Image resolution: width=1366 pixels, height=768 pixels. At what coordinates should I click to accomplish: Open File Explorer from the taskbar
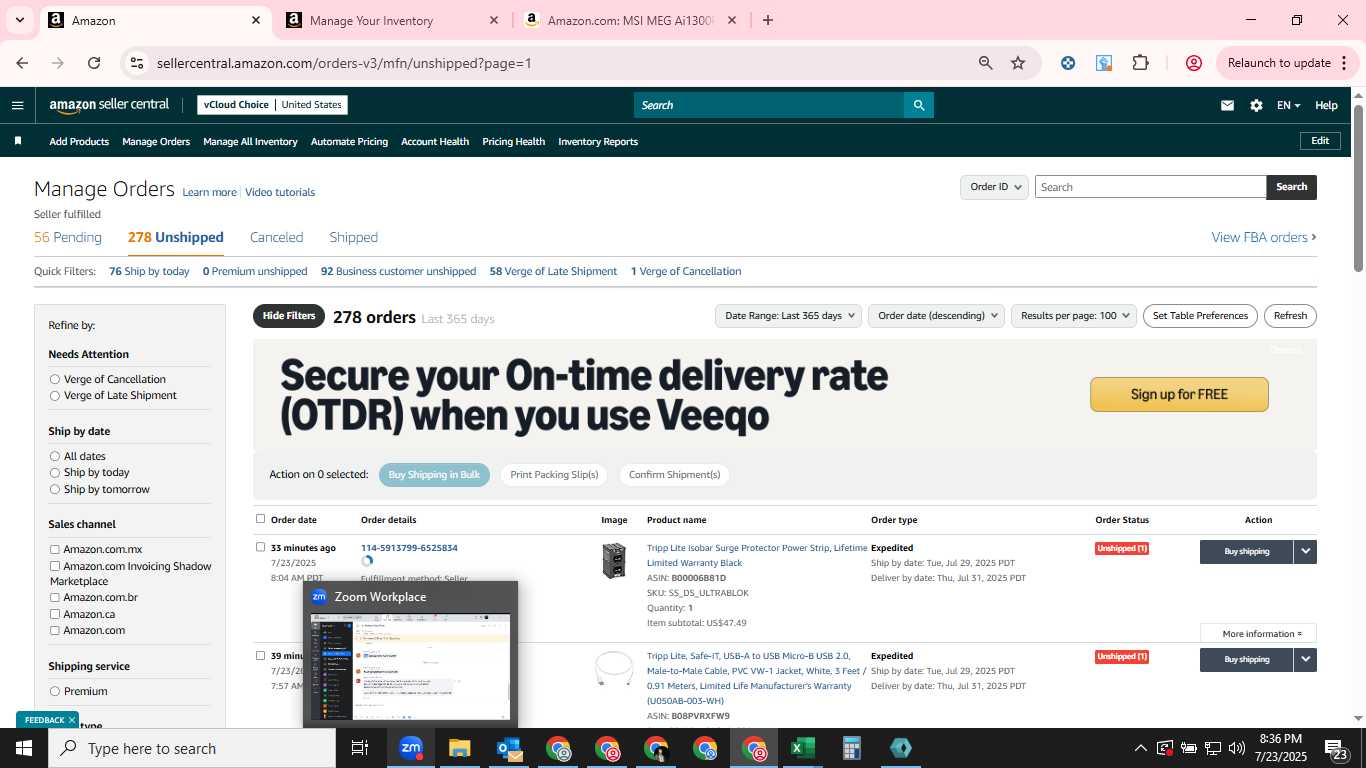coord(459,748)
